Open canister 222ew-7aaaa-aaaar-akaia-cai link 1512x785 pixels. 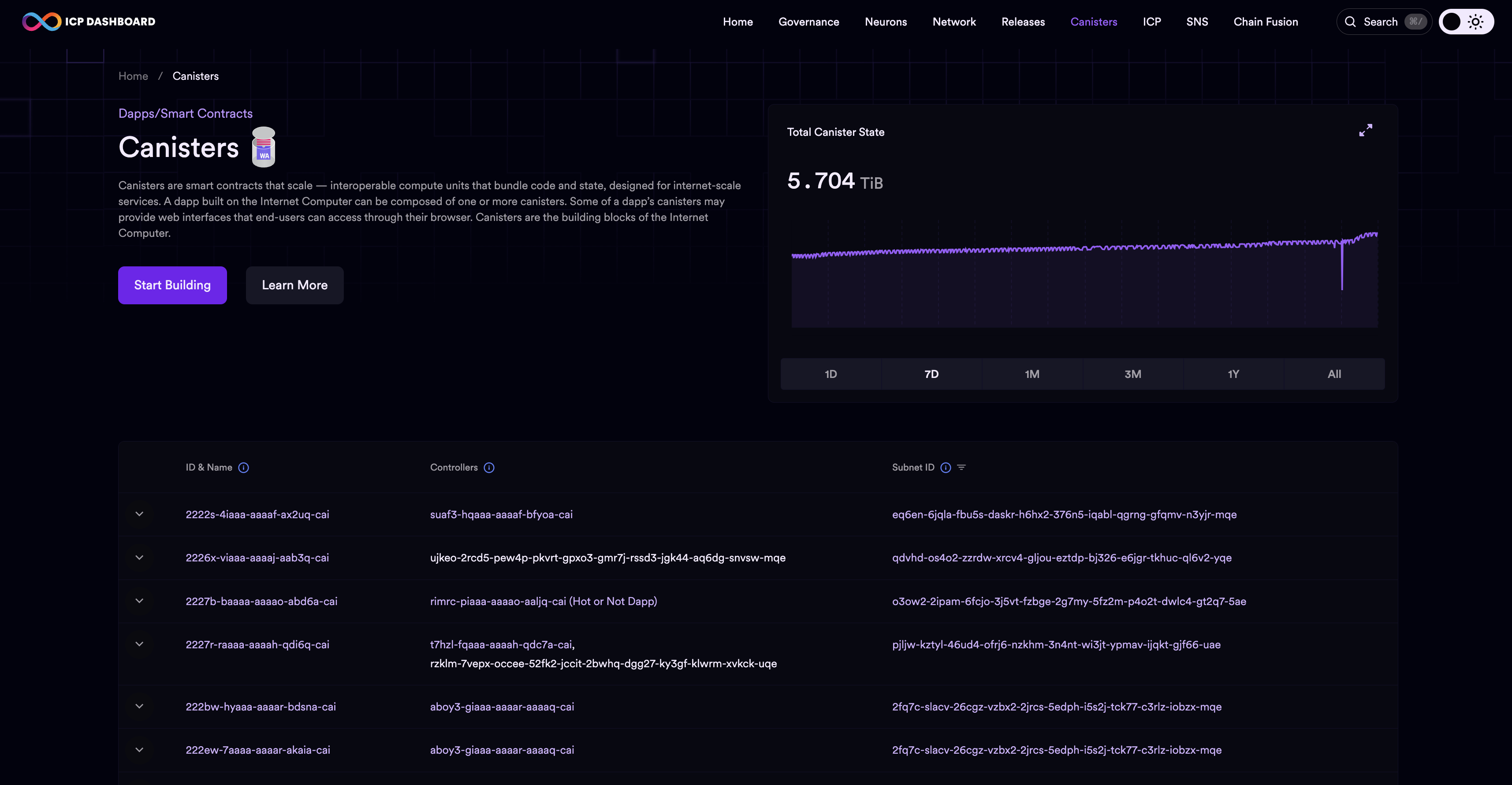[x=258, y=750]
